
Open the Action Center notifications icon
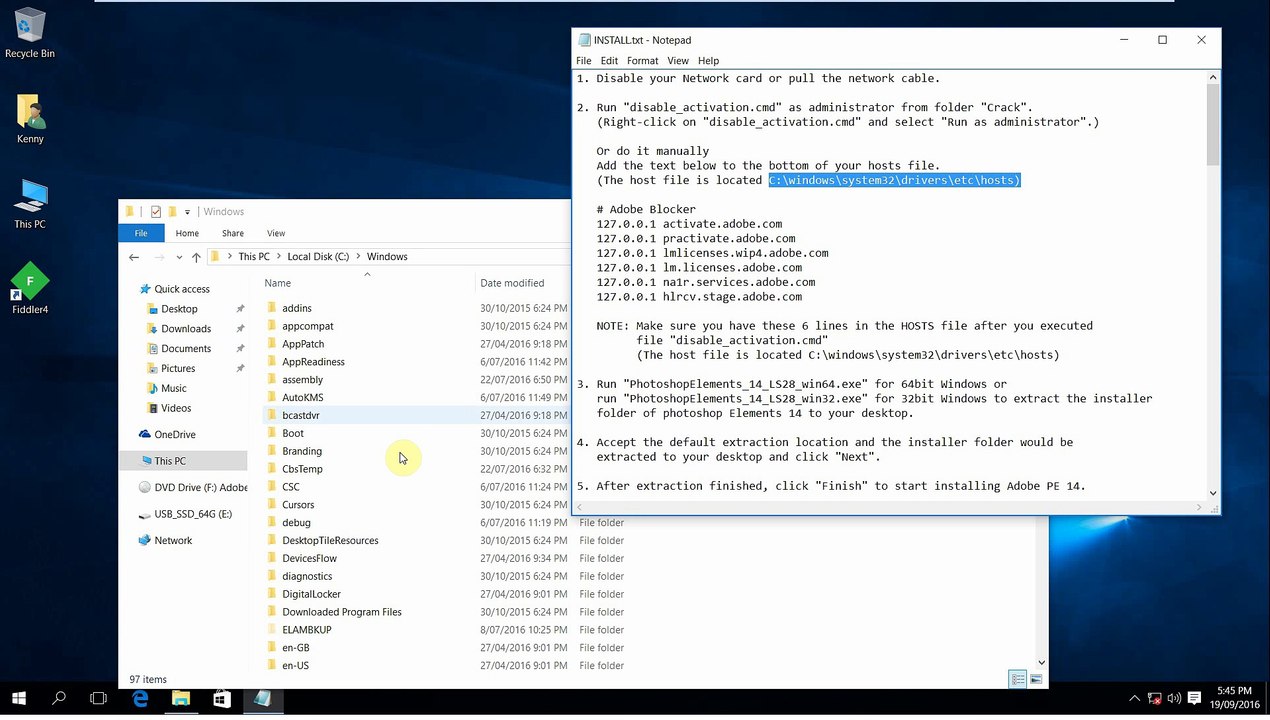[1195, 699]
